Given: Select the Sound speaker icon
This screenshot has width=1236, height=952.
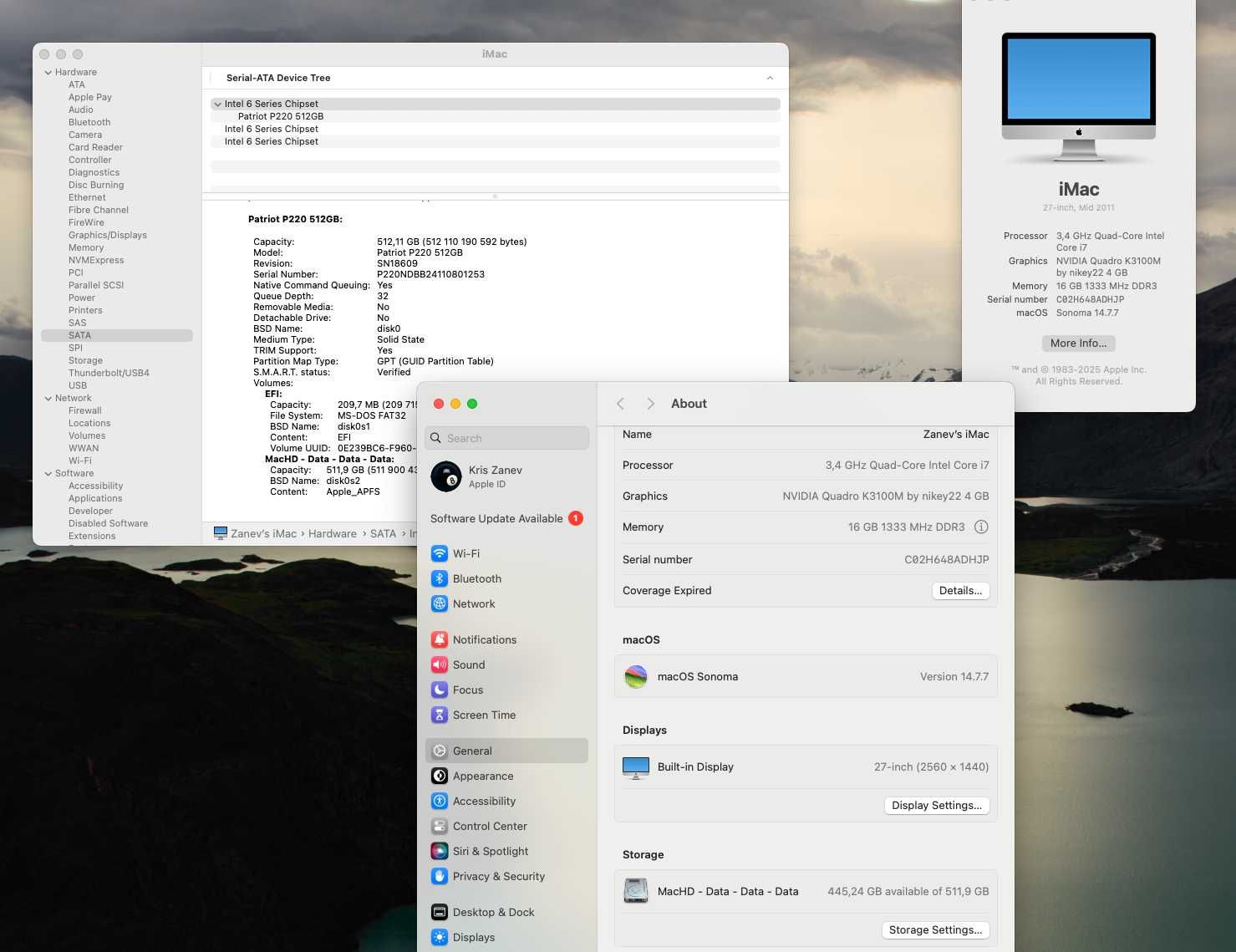Looking at the screenshot, I should [440, 664].
